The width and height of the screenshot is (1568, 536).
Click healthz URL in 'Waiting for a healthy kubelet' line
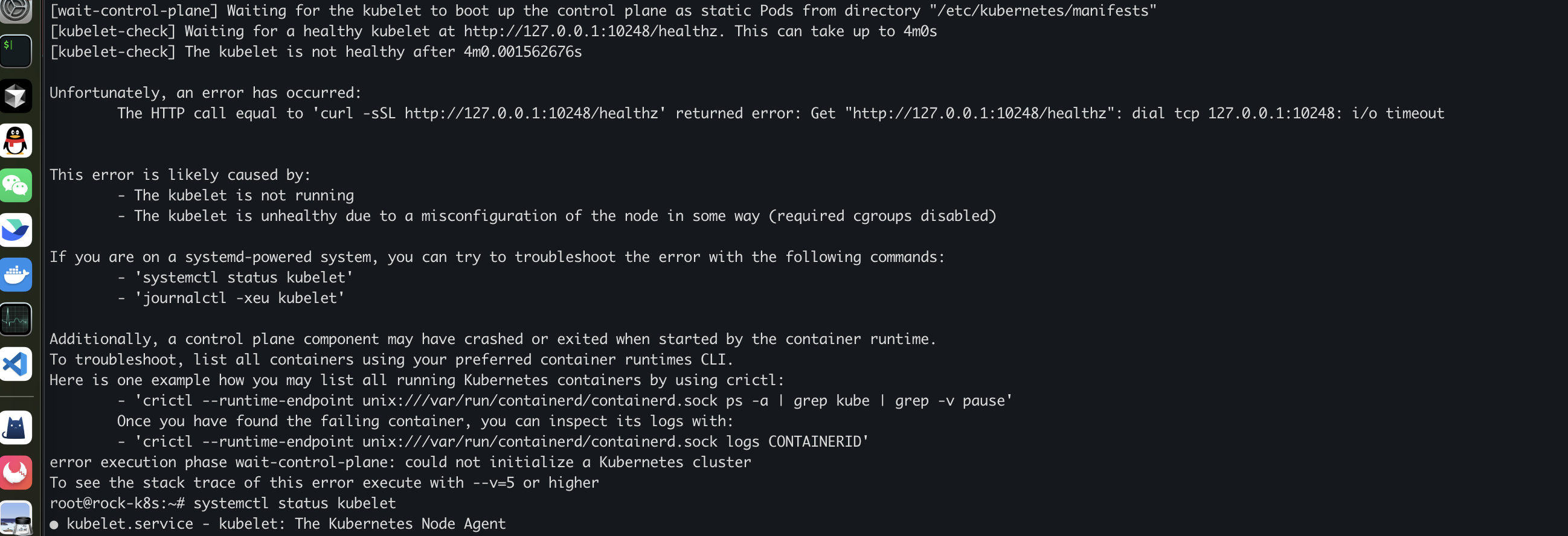(x=590, y=31)
